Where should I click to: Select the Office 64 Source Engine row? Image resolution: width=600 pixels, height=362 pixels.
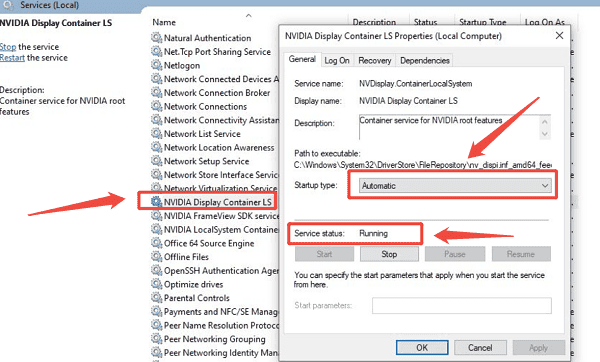pyautogui.click(x=209, y=243)
